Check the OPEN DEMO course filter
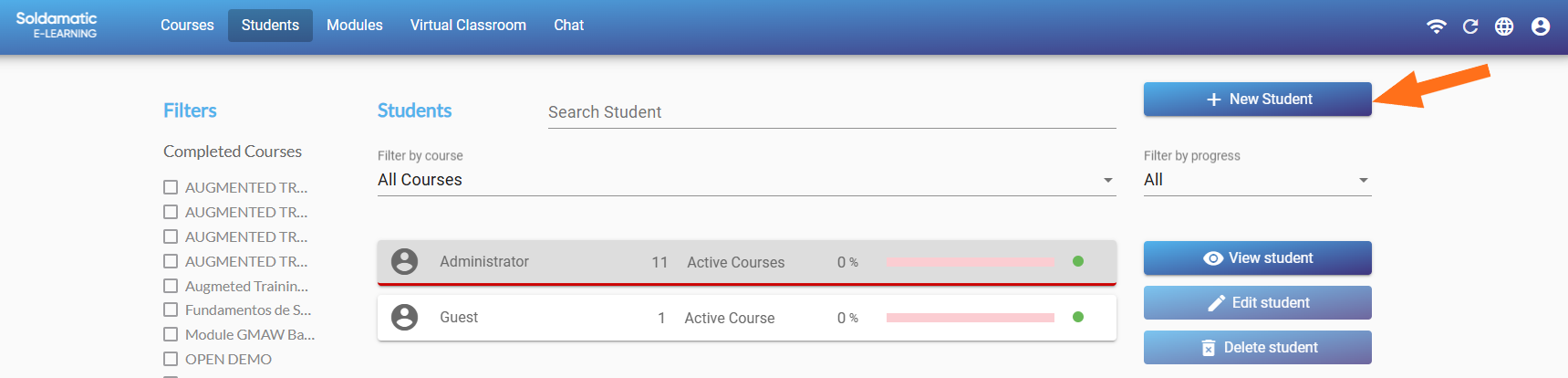Image resolution: width=1568 pixels, height=378 pixels. point(171,359)
